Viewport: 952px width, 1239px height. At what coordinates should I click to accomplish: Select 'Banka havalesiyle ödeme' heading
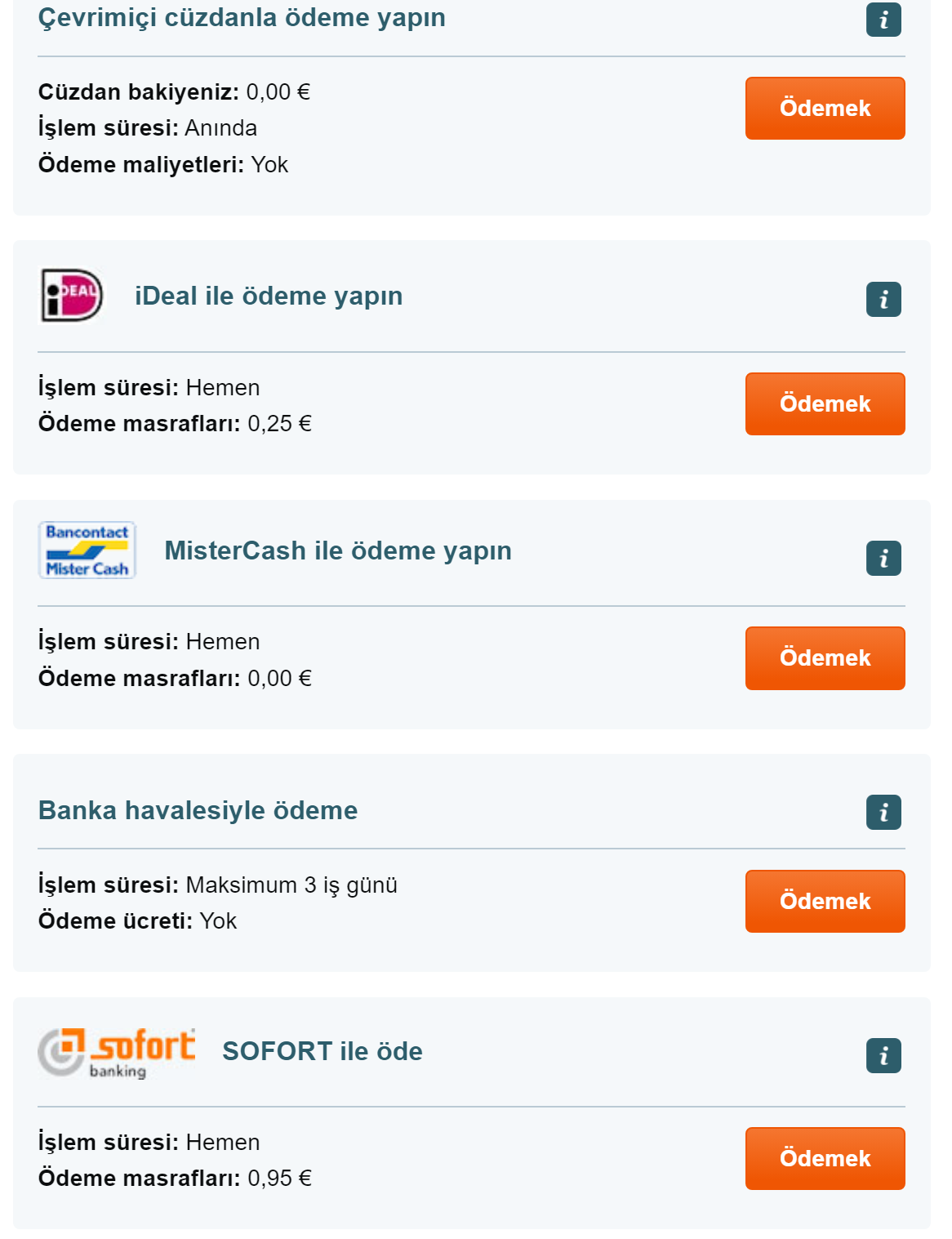tap(198, 810)
